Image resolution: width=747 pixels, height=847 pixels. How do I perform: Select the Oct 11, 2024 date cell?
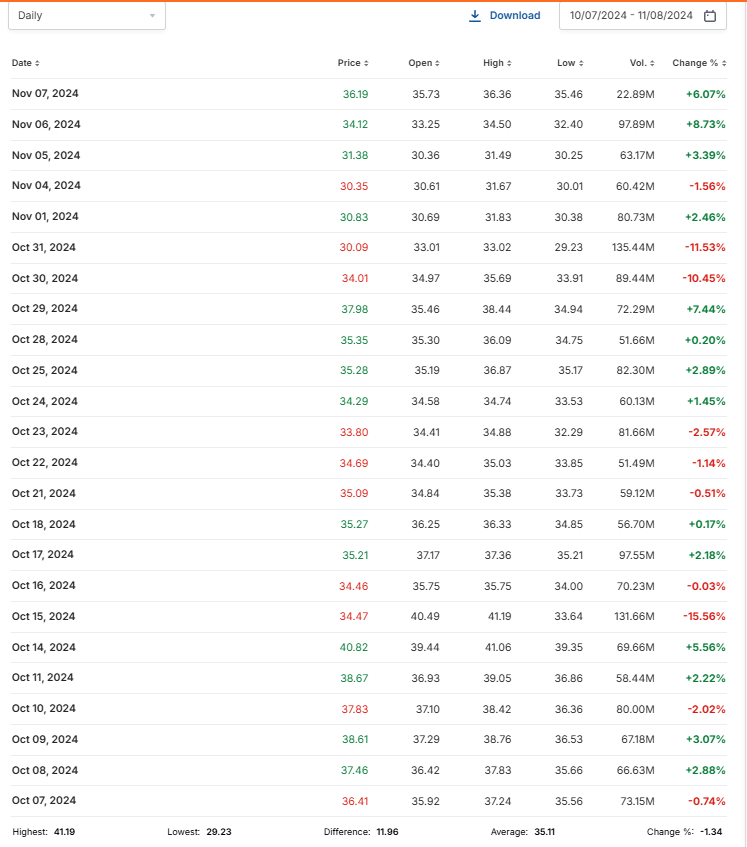coord(43,677)
